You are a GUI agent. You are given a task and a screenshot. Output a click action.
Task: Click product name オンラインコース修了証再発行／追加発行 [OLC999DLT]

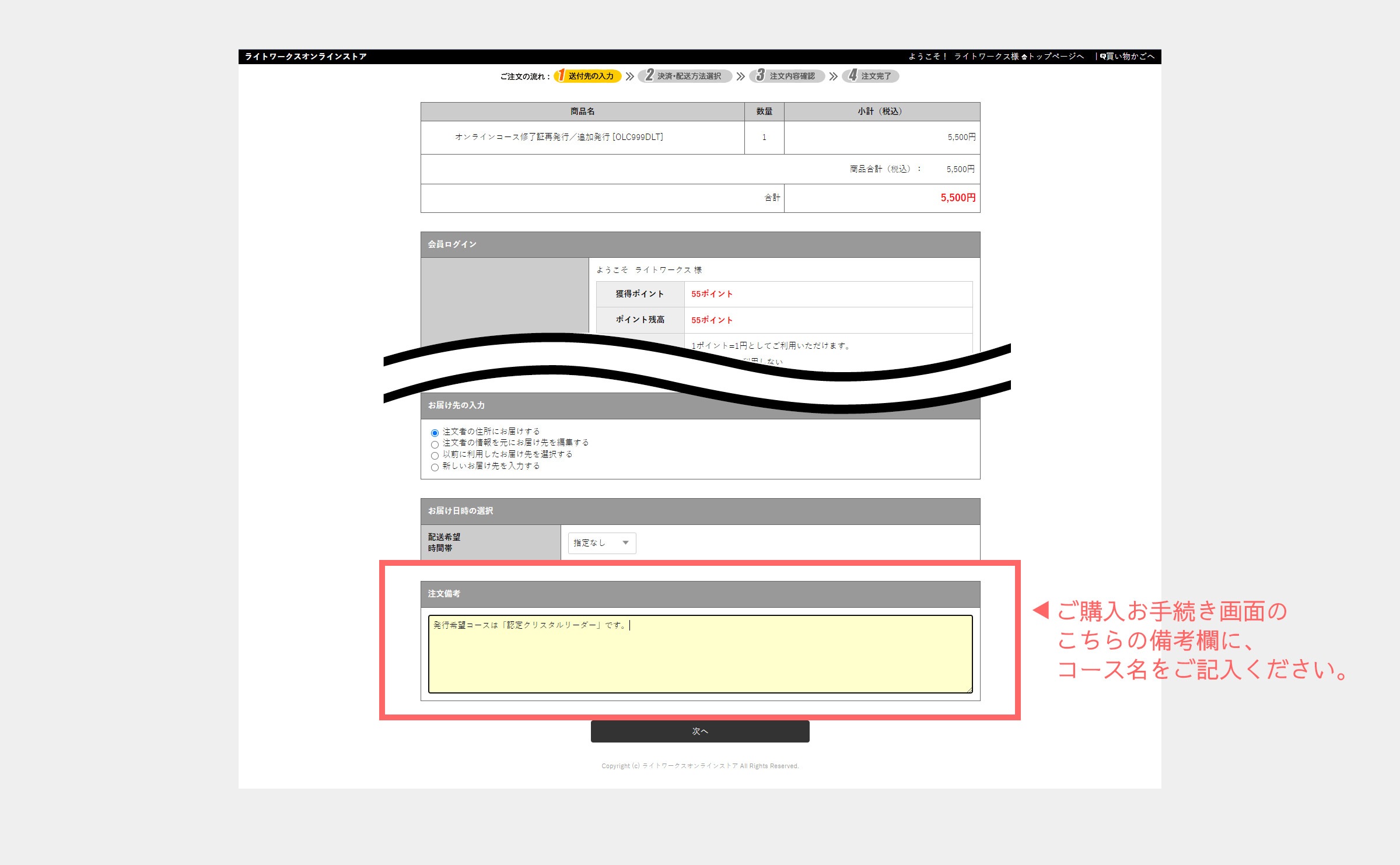[559, 137]
